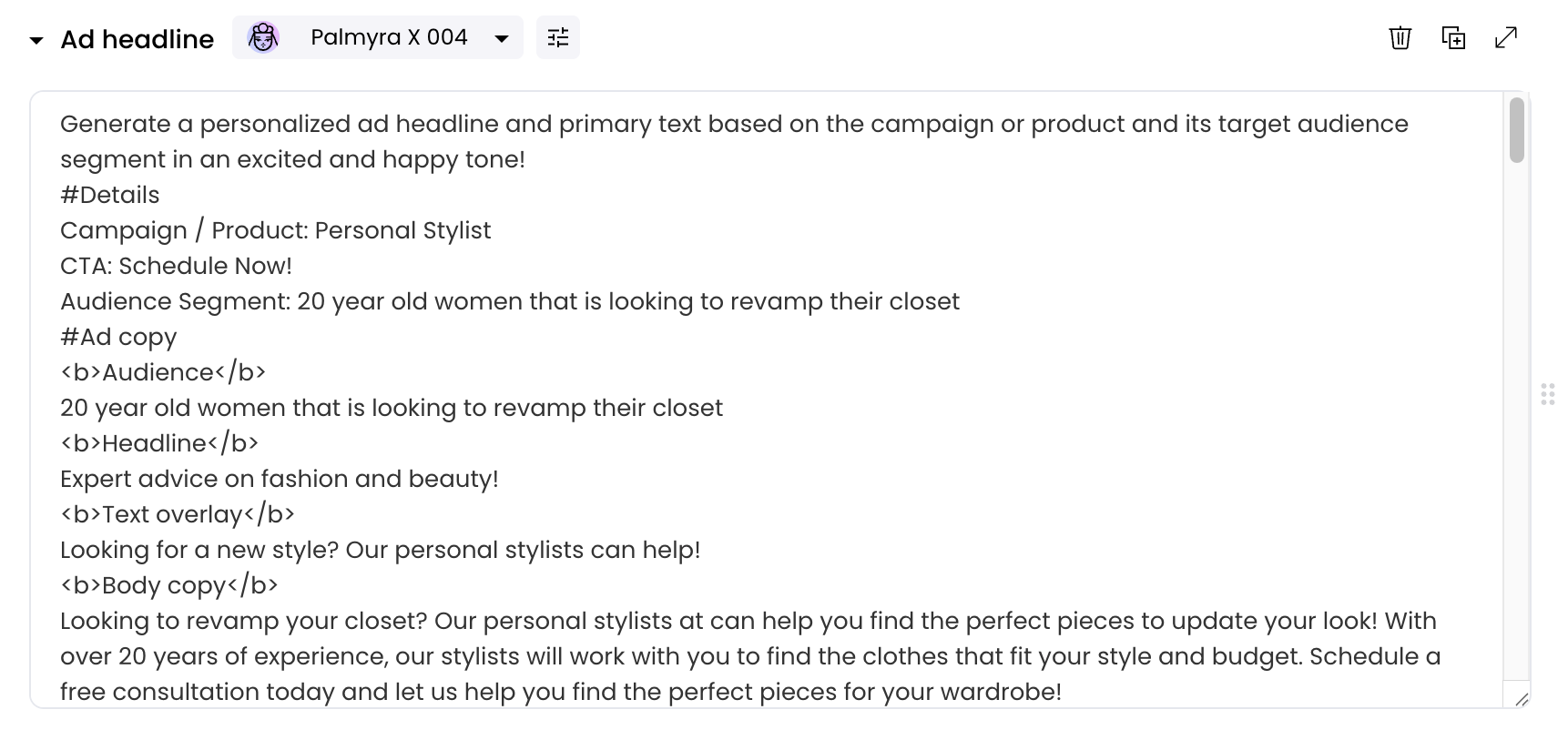Click the prompt text scrollbar thumb
Screen dimensions: 1568x730
(1516, 130)
